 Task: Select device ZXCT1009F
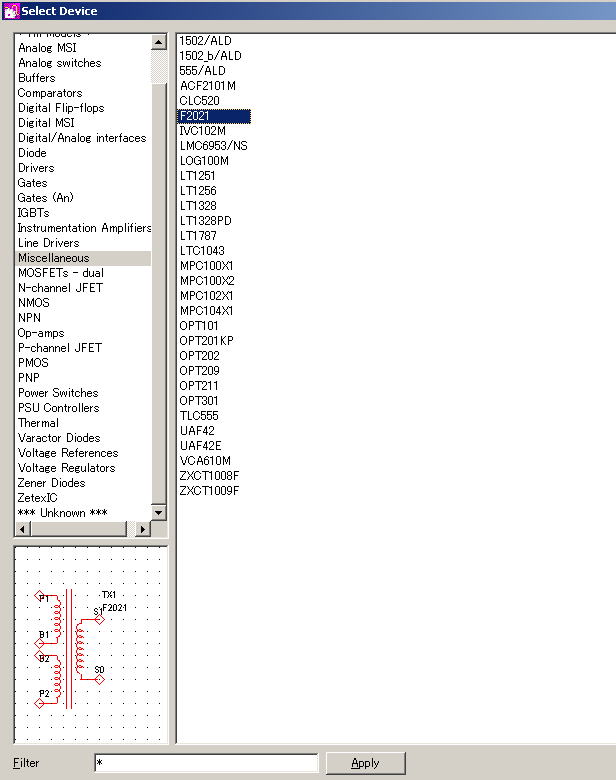pyautogui.click(x=209, y=490)
